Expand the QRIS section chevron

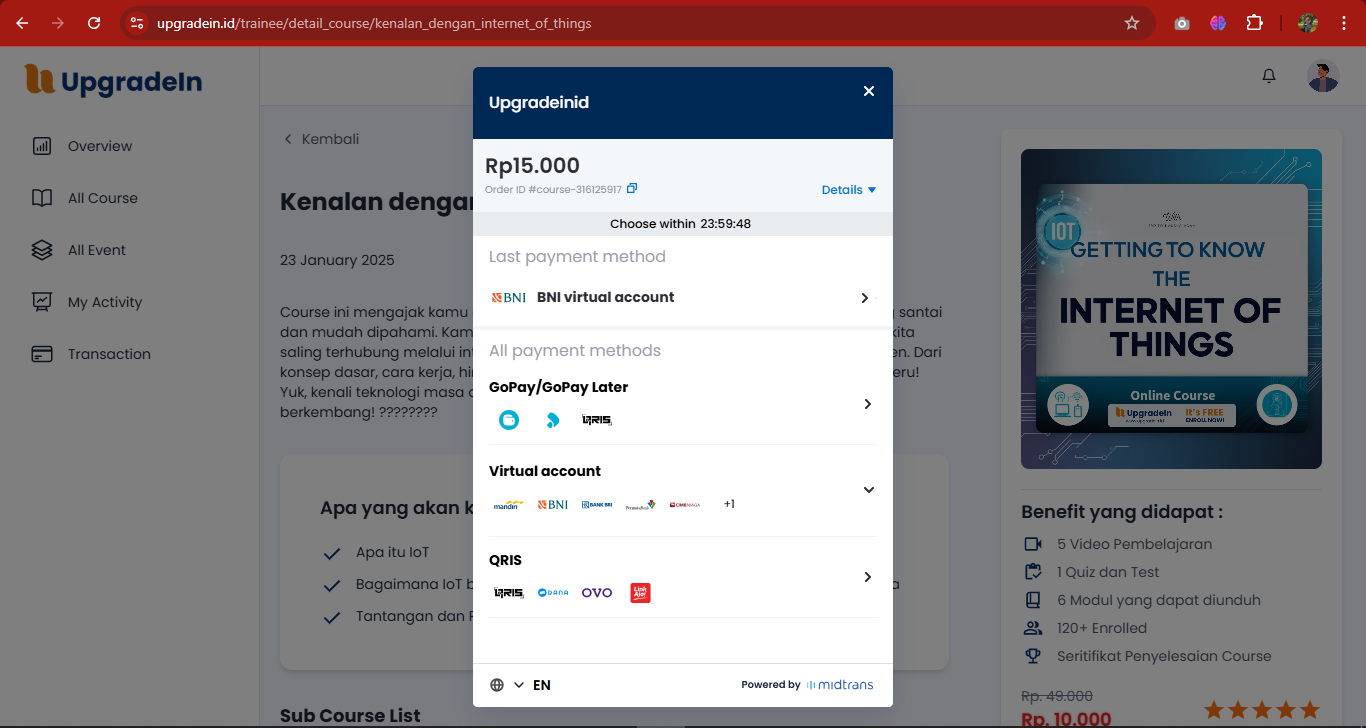868,577
